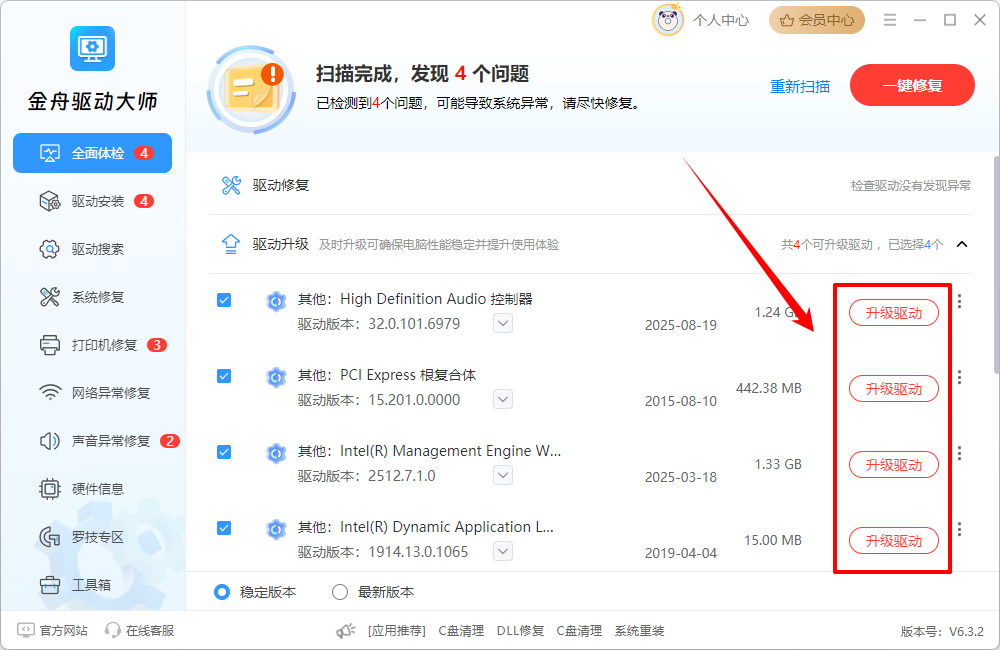Click Intel Dynamic Application gear icon
The image size is (1000, 650).
pos(276,529)
